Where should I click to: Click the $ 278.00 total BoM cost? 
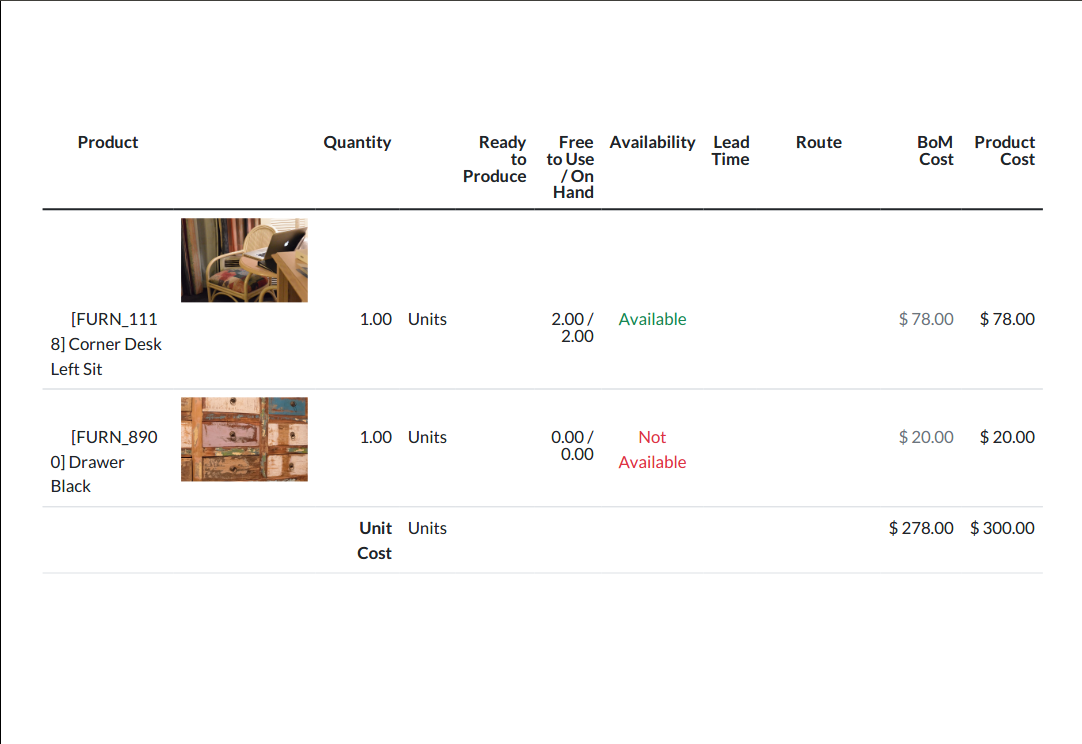coord(921,528)
